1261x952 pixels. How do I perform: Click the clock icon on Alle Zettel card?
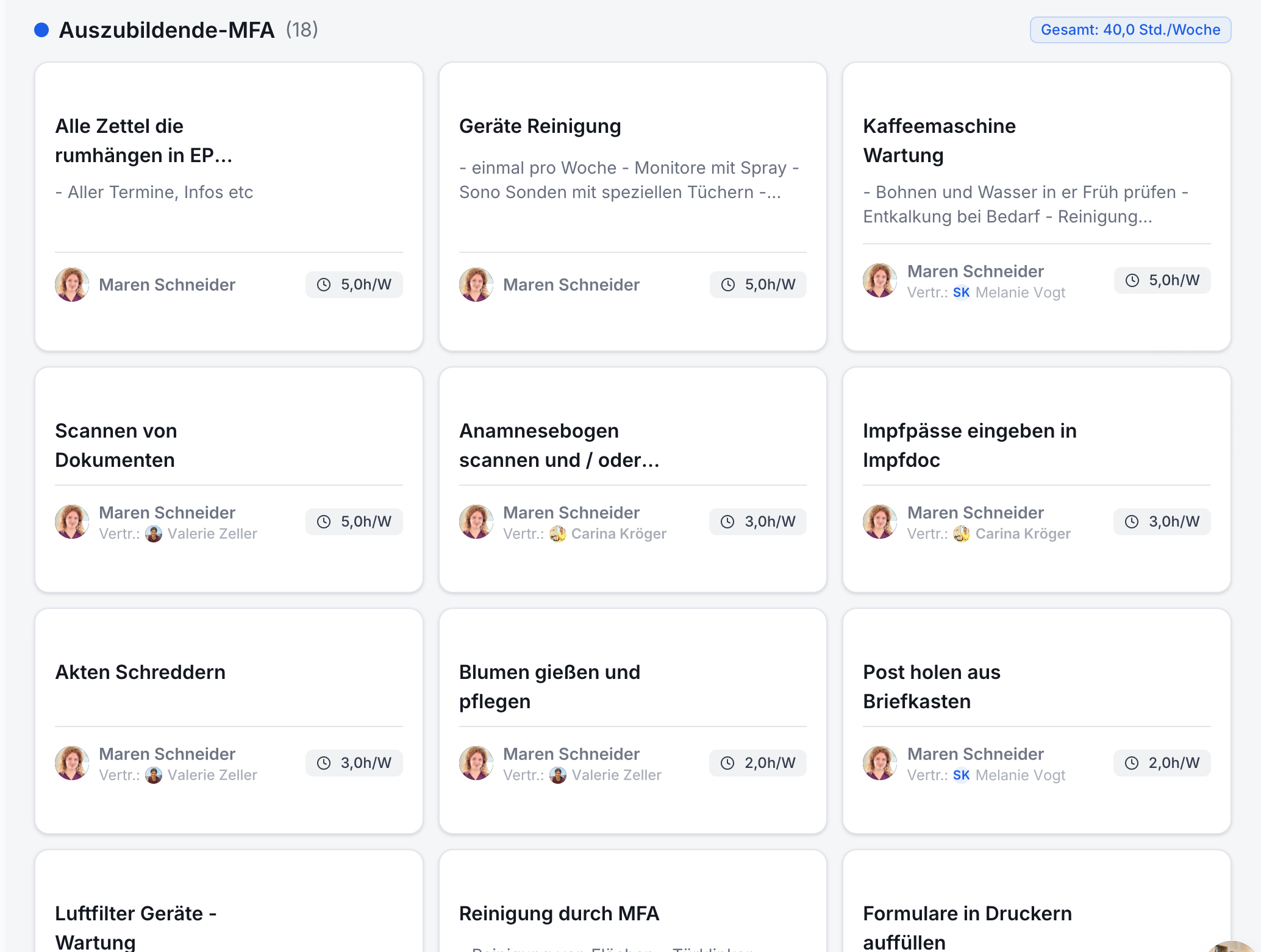324,285
